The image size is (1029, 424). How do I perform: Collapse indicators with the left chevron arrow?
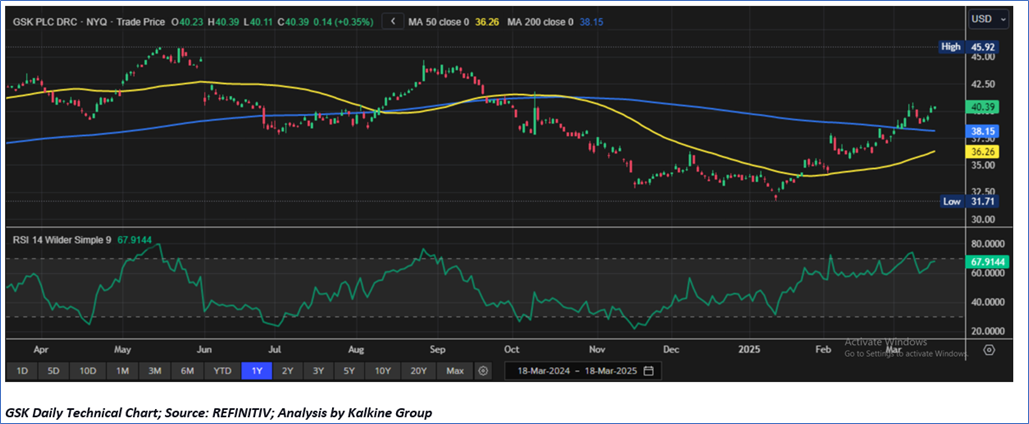pos(394,21)
